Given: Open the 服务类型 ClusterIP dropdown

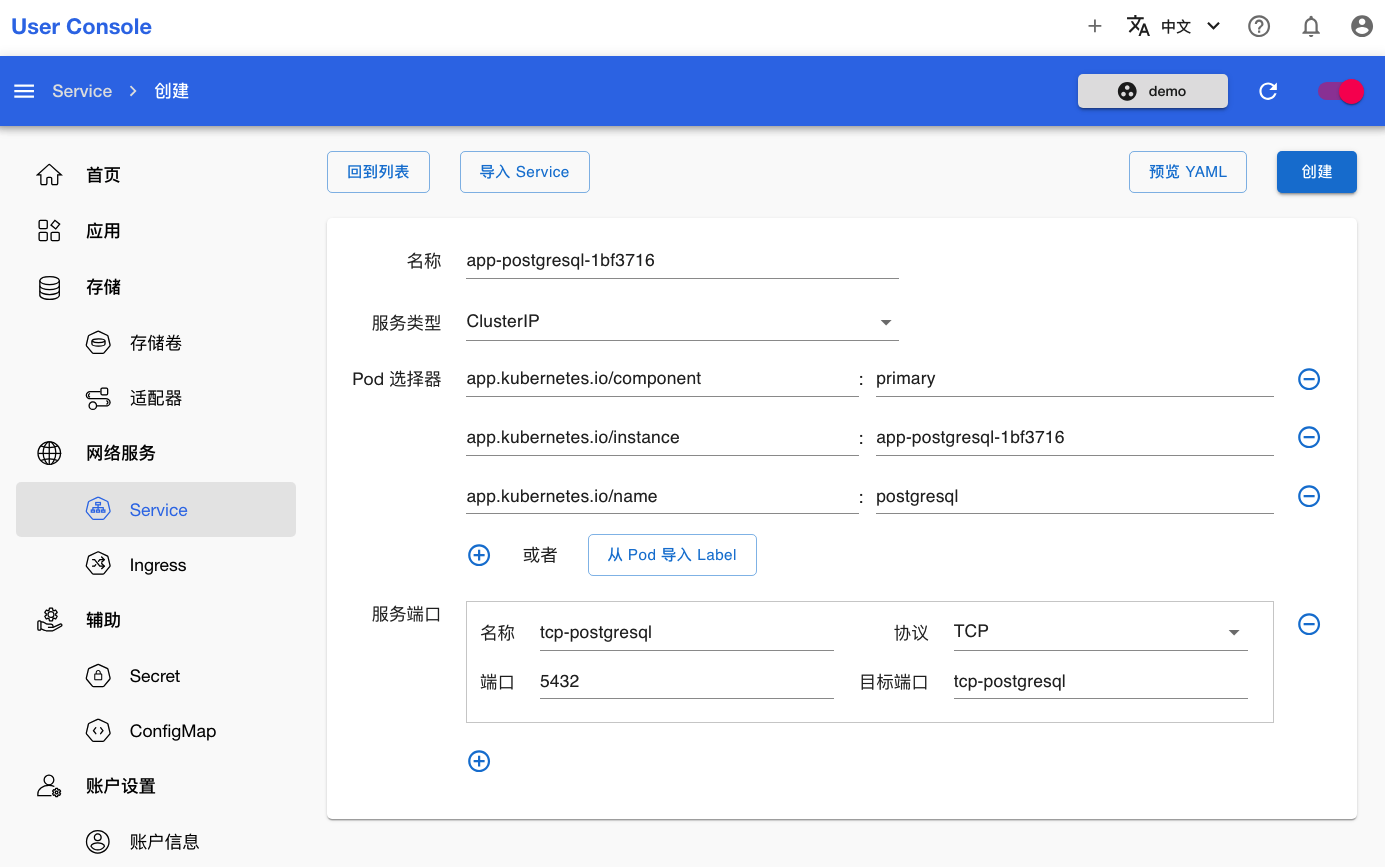Looking at the screenshot, I should pos(682,322).
